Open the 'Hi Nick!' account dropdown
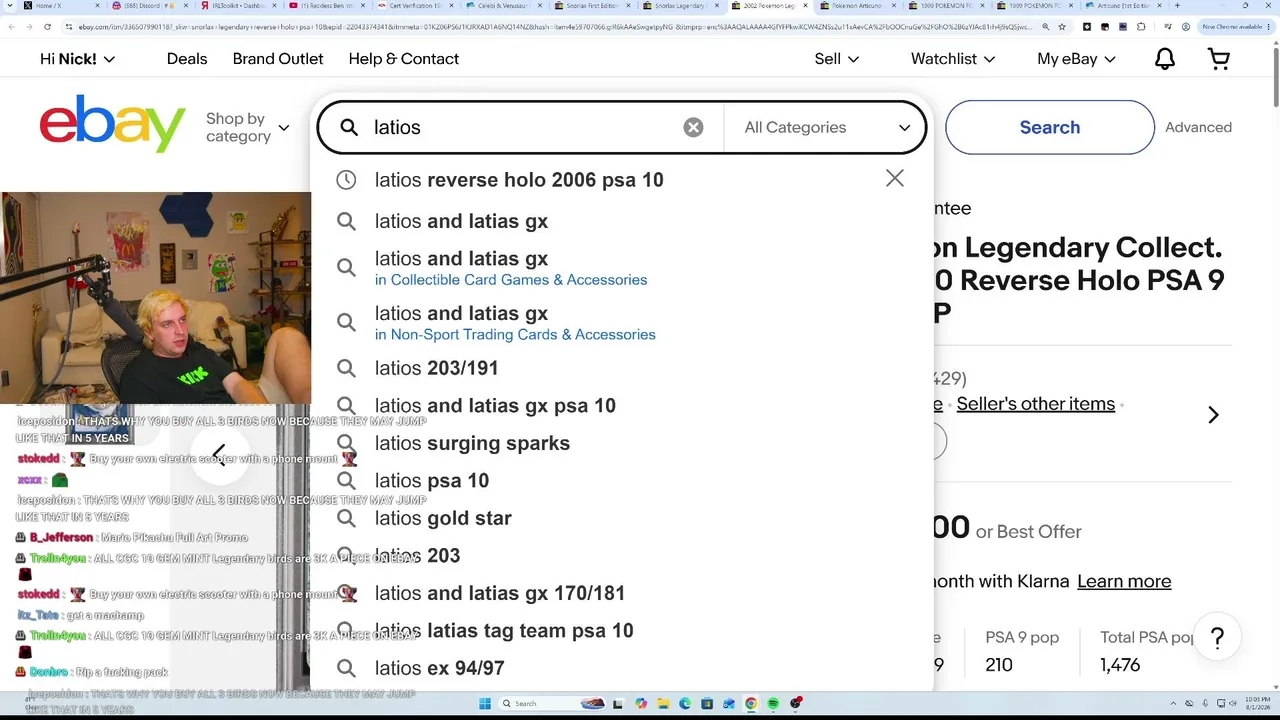Screen dimensions: 1280x720 point(77,59)
